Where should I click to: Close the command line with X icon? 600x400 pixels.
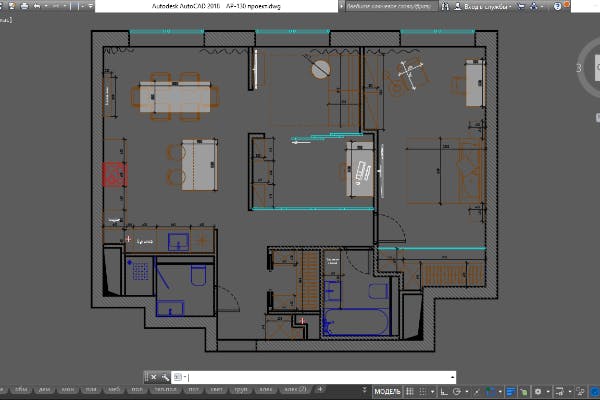(x=152, y=377)
